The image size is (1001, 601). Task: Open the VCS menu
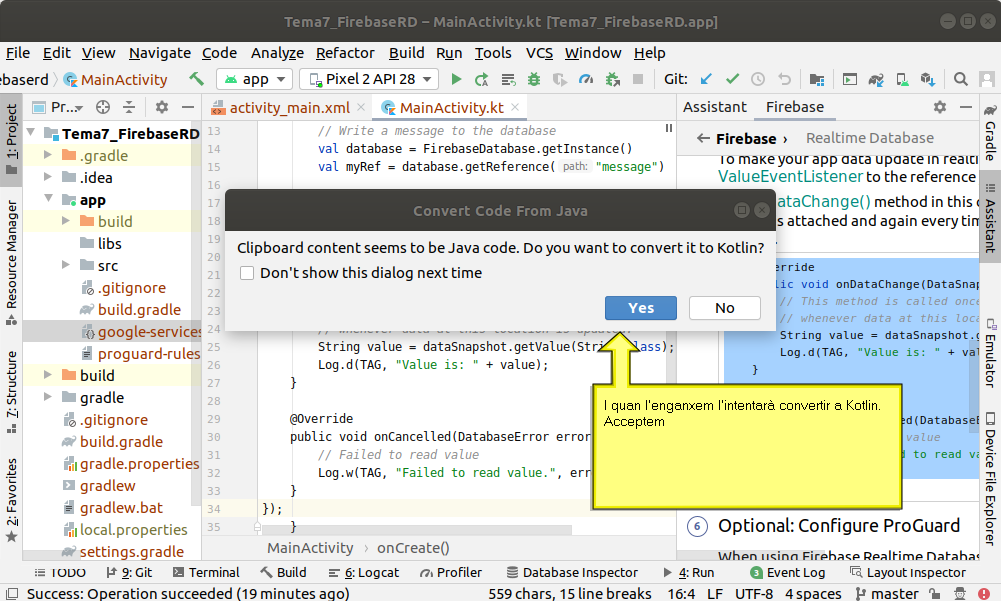(539, 53)
